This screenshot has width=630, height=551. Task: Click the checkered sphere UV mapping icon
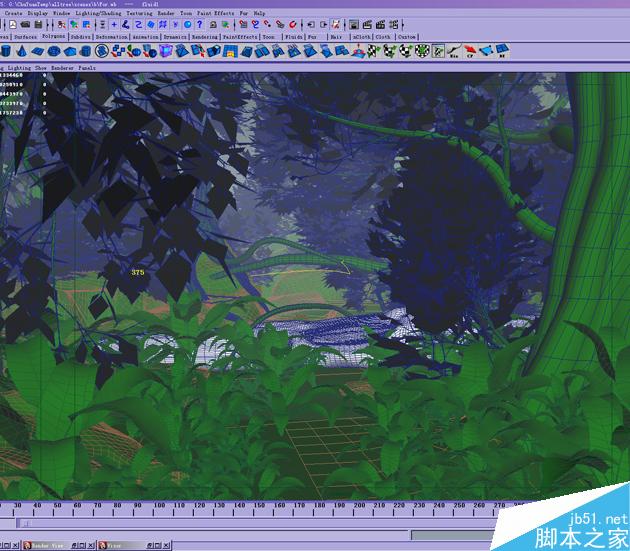[x=406, y=51]
